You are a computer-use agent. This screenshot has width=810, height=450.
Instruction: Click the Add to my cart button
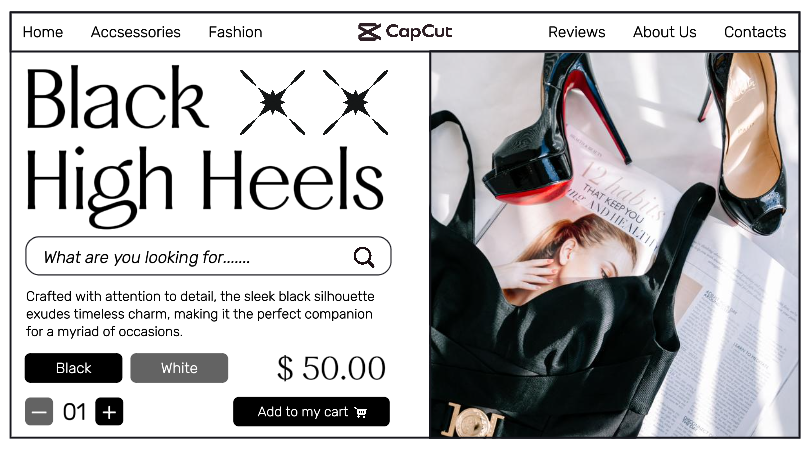click(311, 412)
